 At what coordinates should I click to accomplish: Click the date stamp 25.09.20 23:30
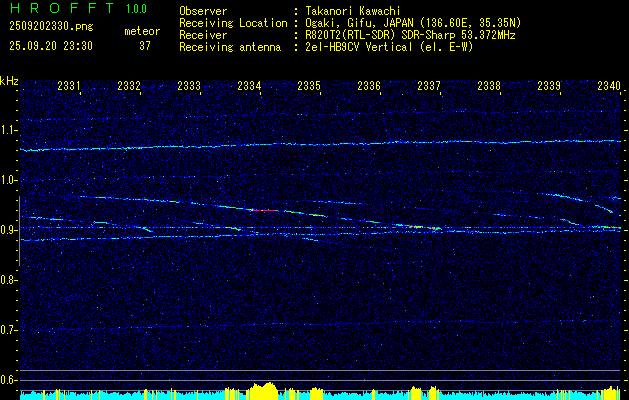tap(51, 46)
